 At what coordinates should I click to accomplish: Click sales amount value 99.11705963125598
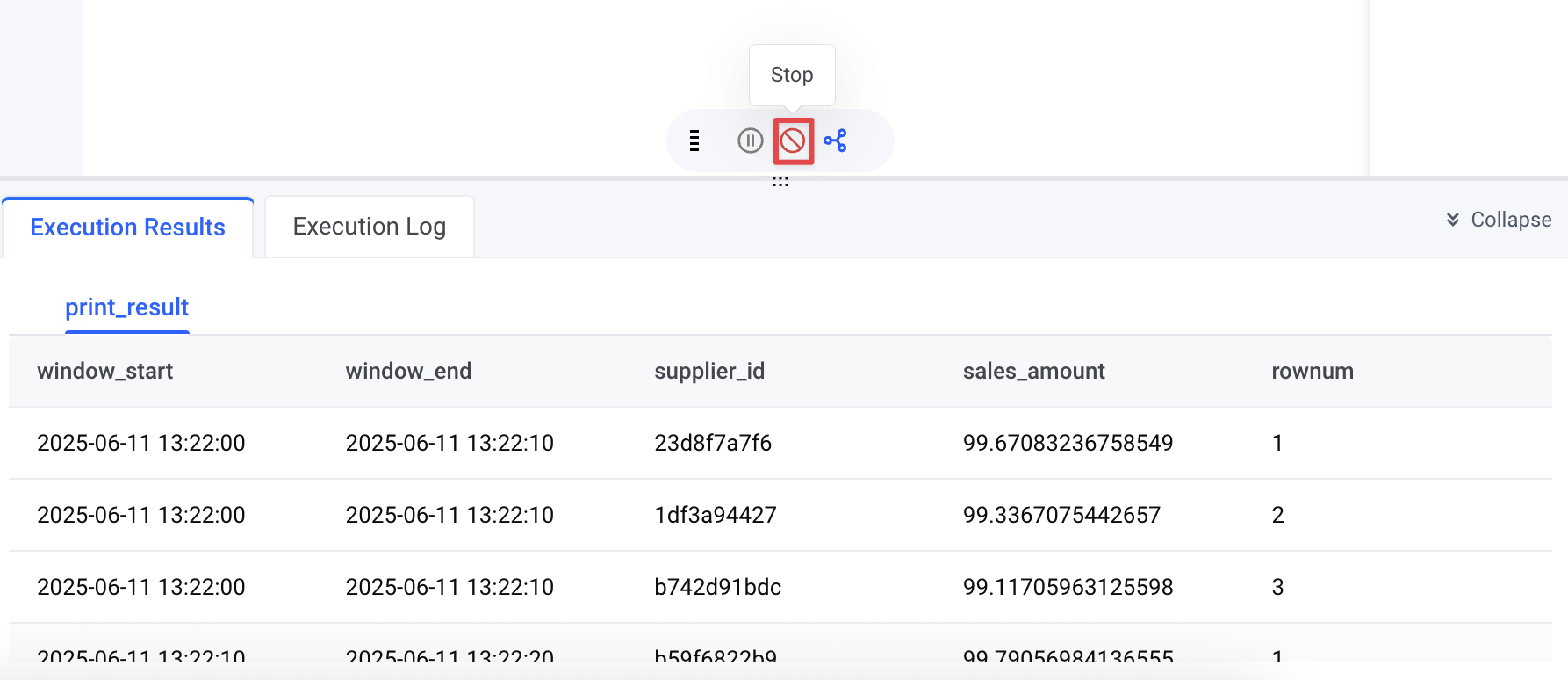tap(1068, 587)
